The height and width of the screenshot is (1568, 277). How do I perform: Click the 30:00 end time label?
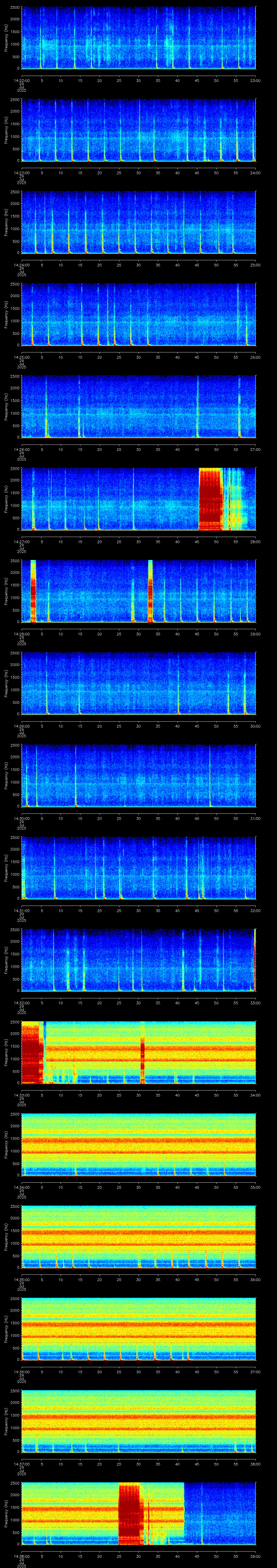pos(256,726)
